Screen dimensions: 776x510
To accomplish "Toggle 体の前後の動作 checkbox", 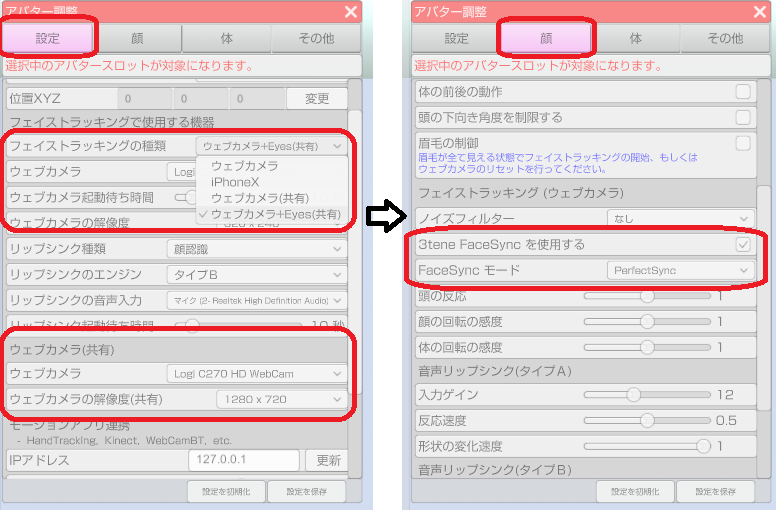I will tap(743, 92).
